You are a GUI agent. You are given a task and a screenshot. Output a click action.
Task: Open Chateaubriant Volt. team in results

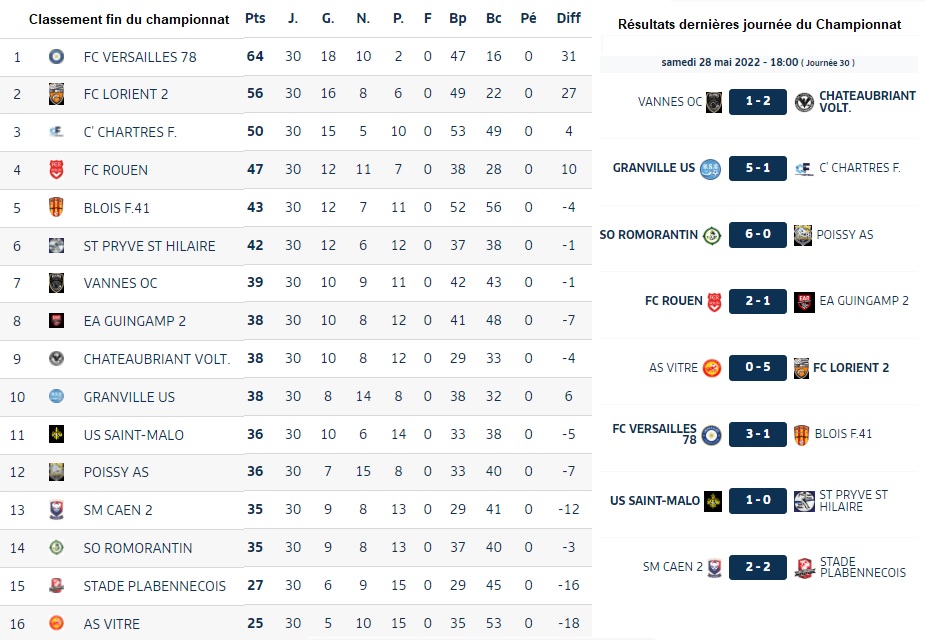click(866, 102)
